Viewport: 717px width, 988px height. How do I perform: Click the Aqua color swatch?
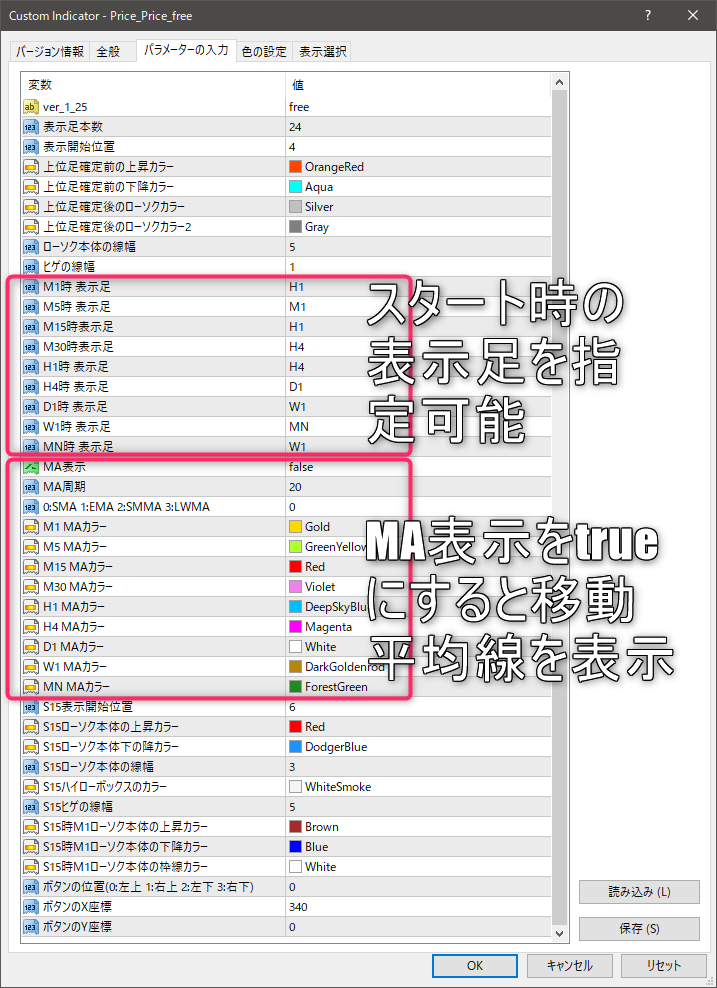click(x=295, y=187)
